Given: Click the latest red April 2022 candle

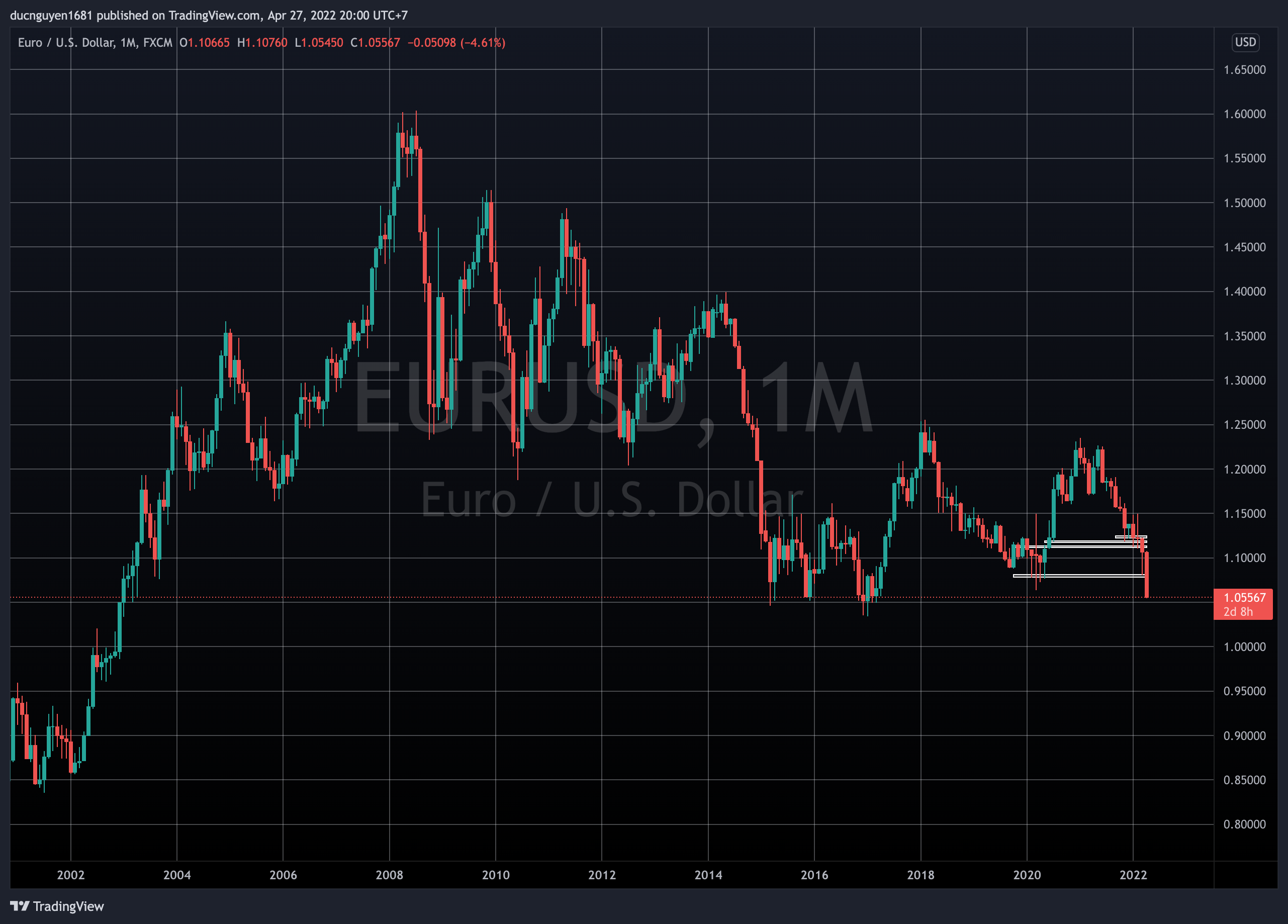Looking at the screenshot, I should click(1147, 574).
